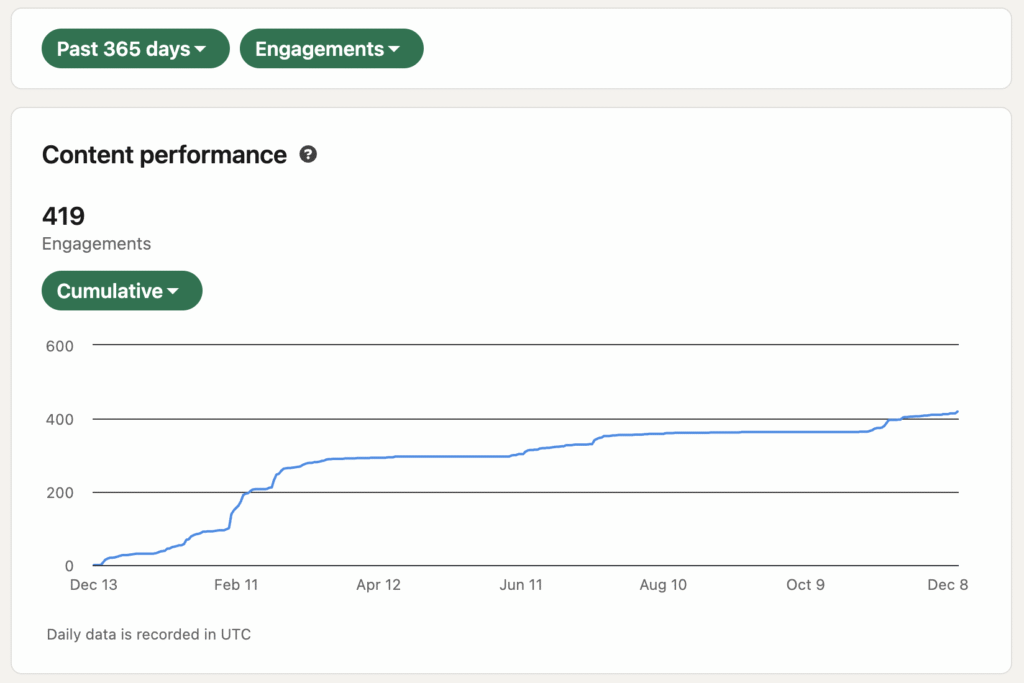Screen dimensions: 1024x683
Task: Select the Oct 9 date label
Action: [x=805, y=585]
